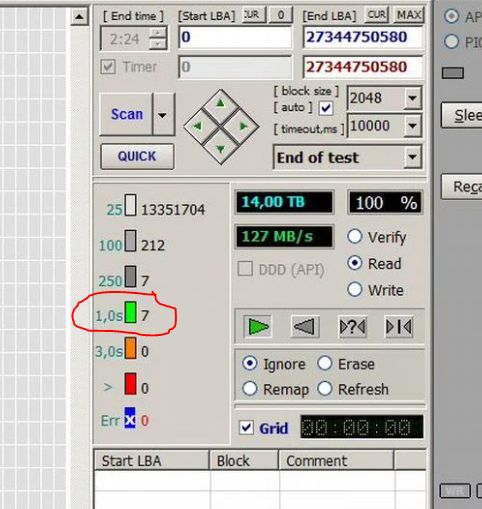Click the partially visible Sleep button
Screen dimensions: 482x509
(462, 115)
